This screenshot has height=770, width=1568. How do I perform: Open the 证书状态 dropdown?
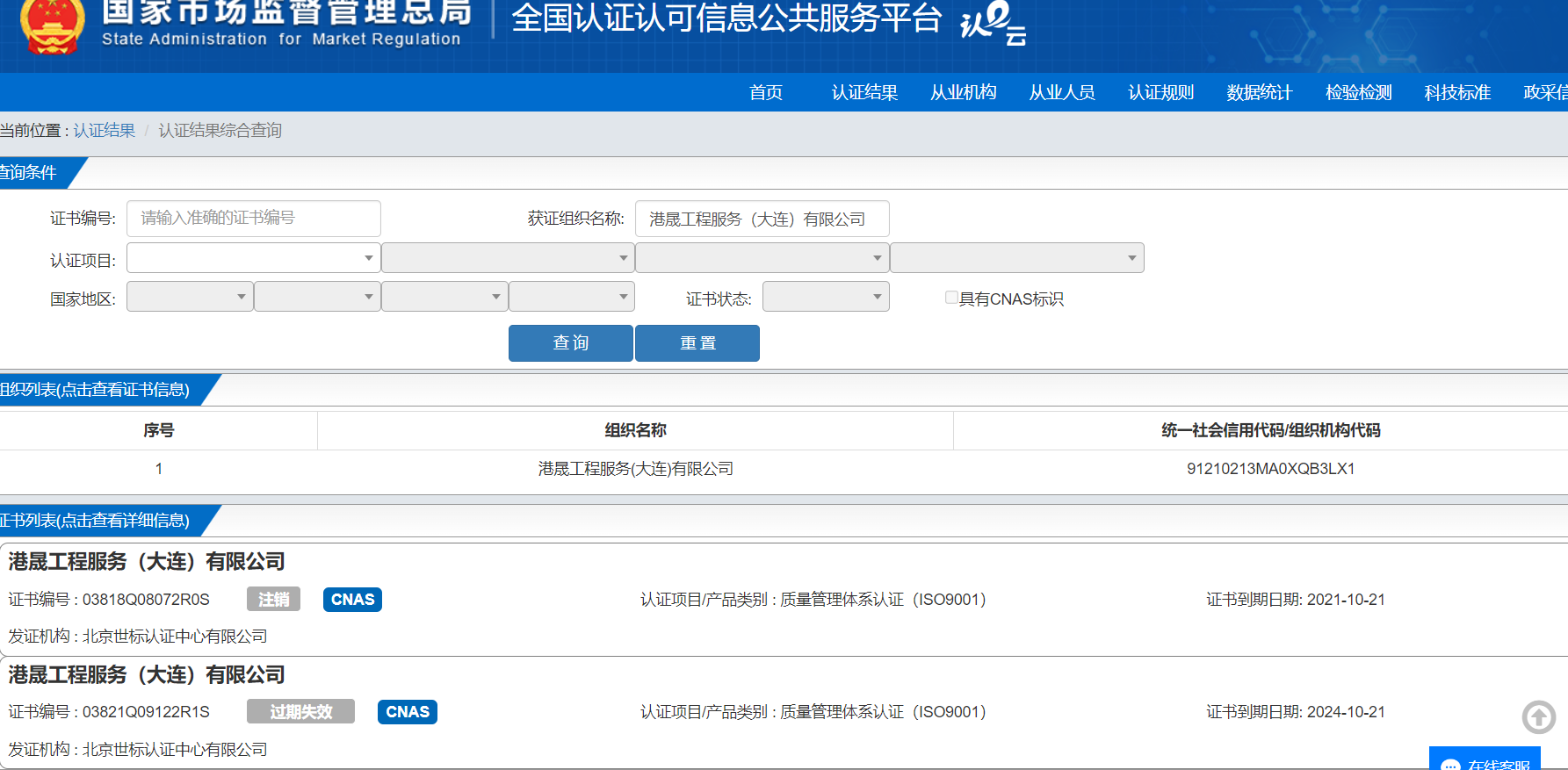coord(826,297)
